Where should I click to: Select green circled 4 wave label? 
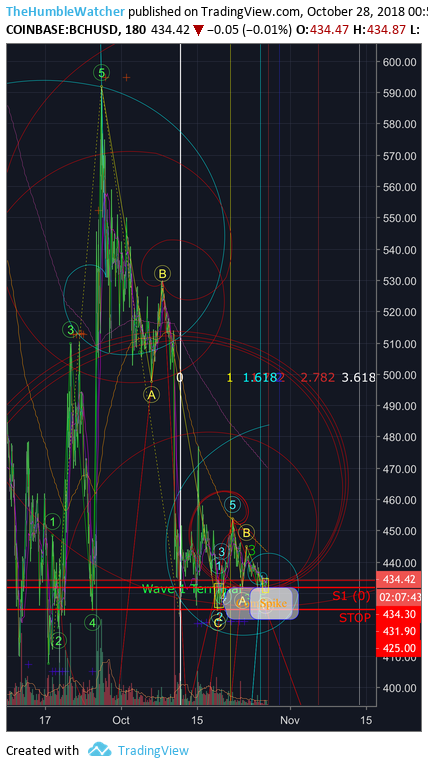coord(93,623)
